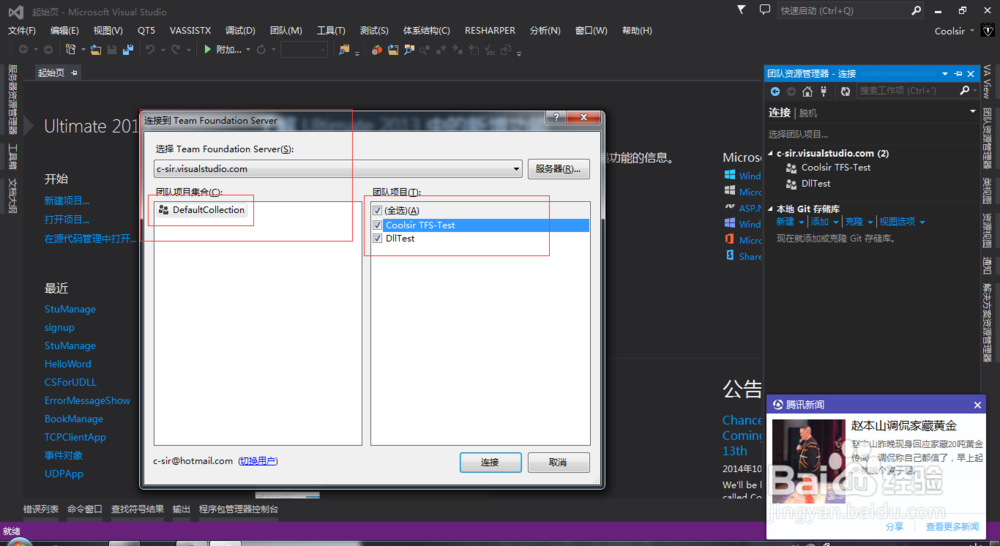Screen dimensions: 1000x546
Task: Click the Find in Files toolbar icon
Action: pos(344,49)
